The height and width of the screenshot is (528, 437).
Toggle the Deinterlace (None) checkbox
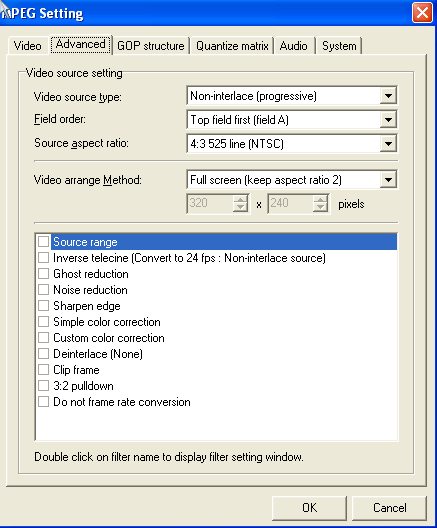pyautogui.click(x=43, y=354)
